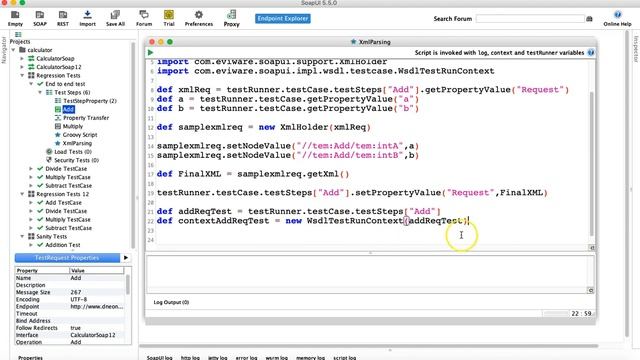Screen dimensions: 640x360
Task: Switch to the memory log tab
Action: click(310, 358)
